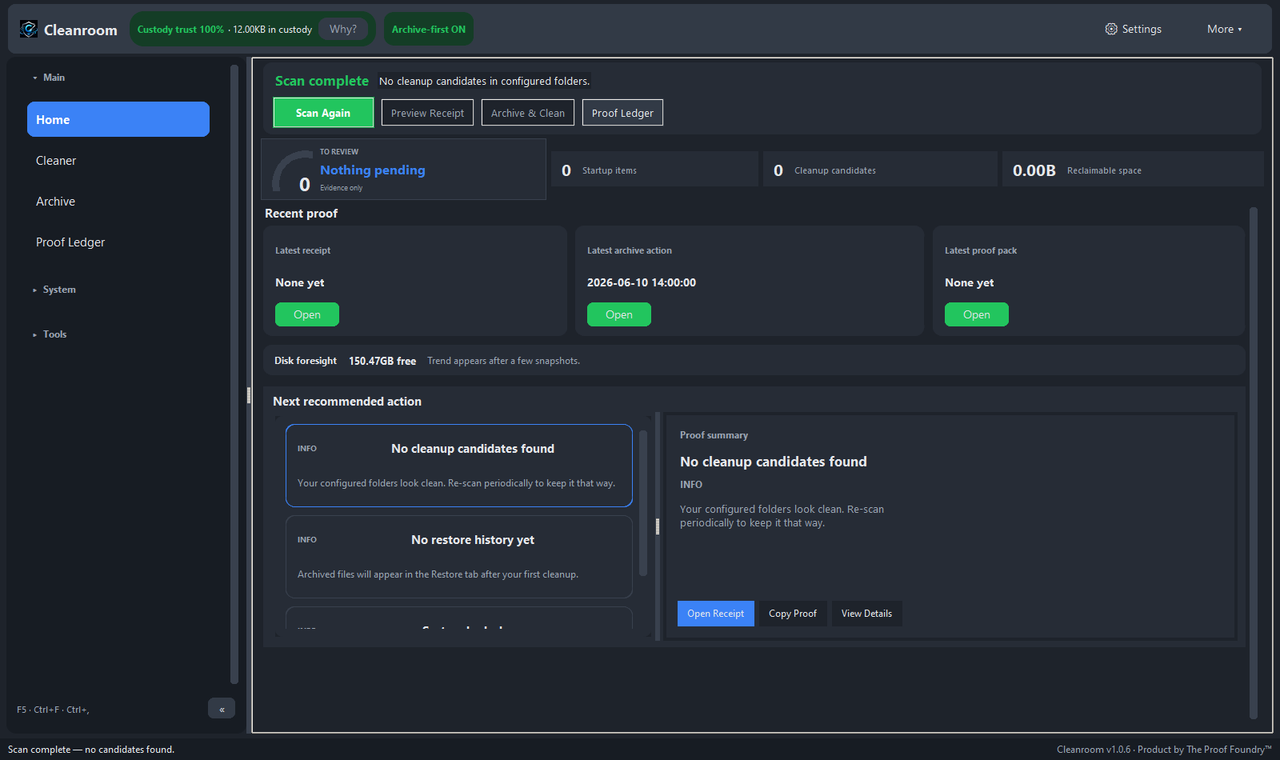This screenshot has height=760, width=1280.
Task: Click the Cleanup candidates stat card
Action: point(880,170)
